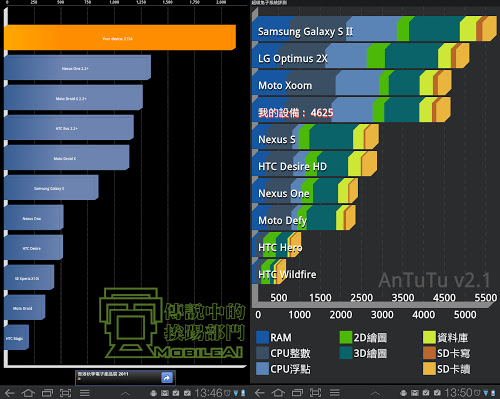
Task: Tap the SD卡讀 yellow-orange legend swatch
Action: click(x=429, y=369)
